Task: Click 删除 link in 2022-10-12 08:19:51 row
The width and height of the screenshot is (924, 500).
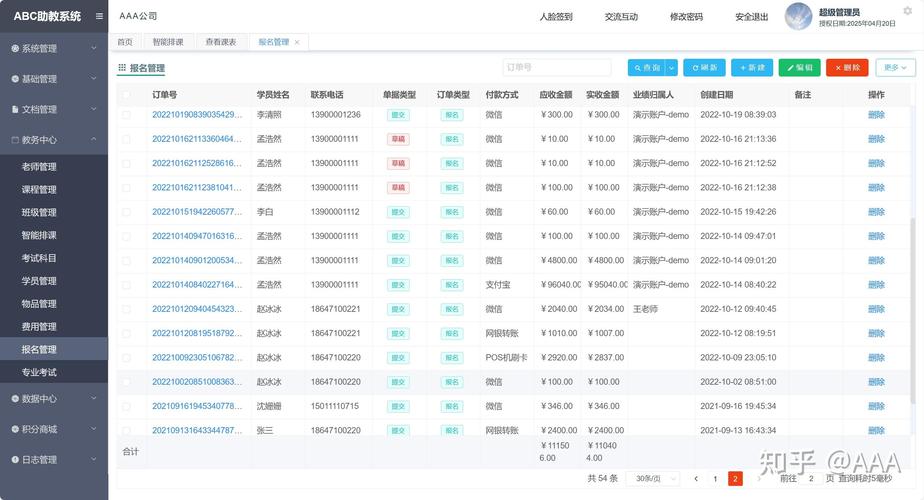Action: [x=876, y=333]
